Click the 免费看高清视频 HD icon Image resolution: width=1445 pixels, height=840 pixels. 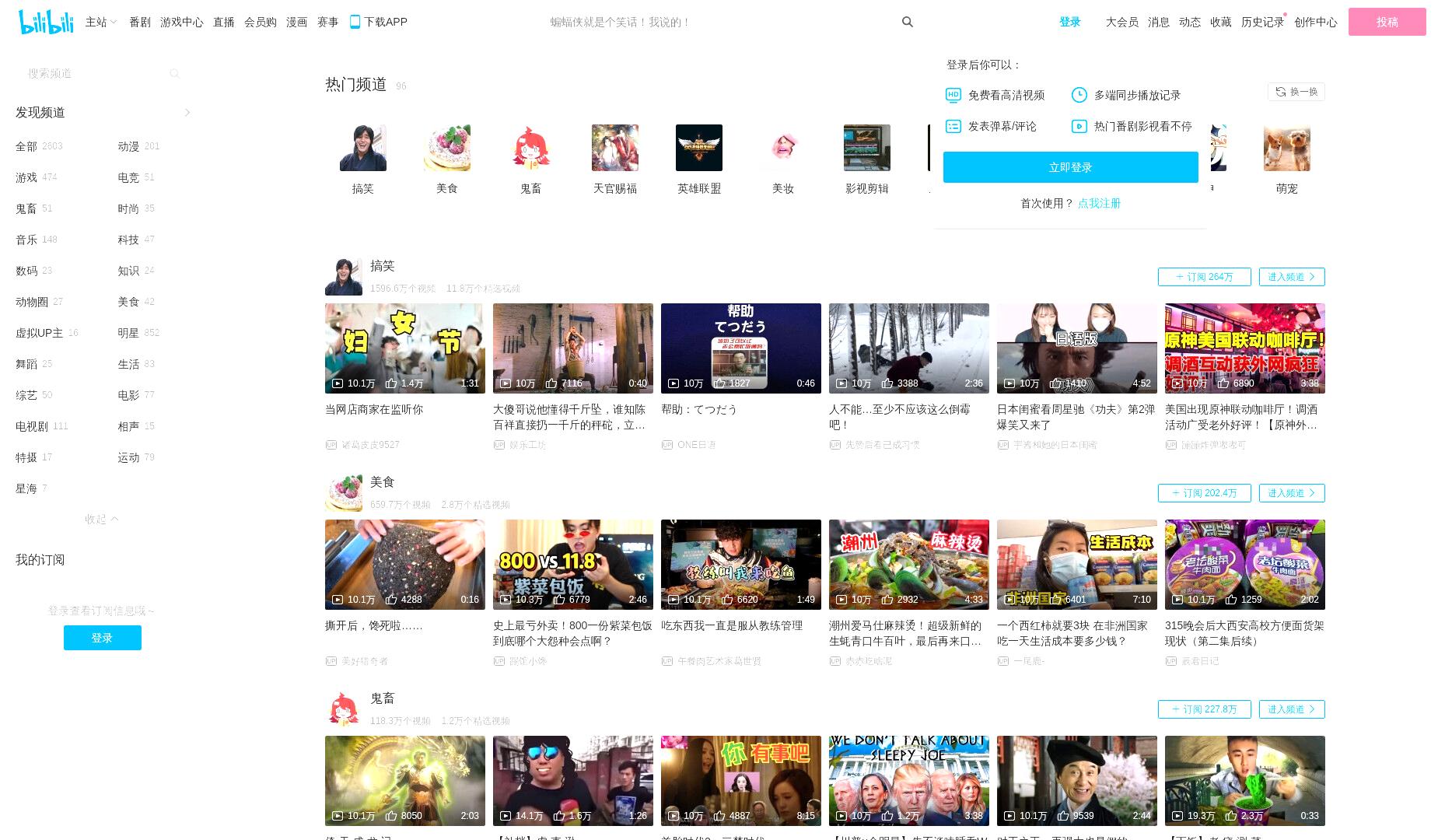point(953,95)
